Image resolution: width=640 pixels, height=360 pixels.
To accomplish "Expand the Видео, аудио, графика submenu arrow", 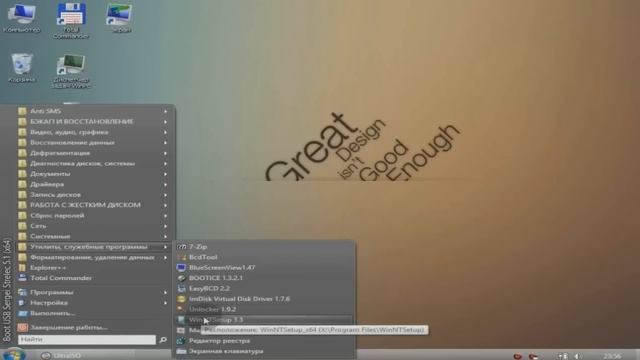I will 166,132.
